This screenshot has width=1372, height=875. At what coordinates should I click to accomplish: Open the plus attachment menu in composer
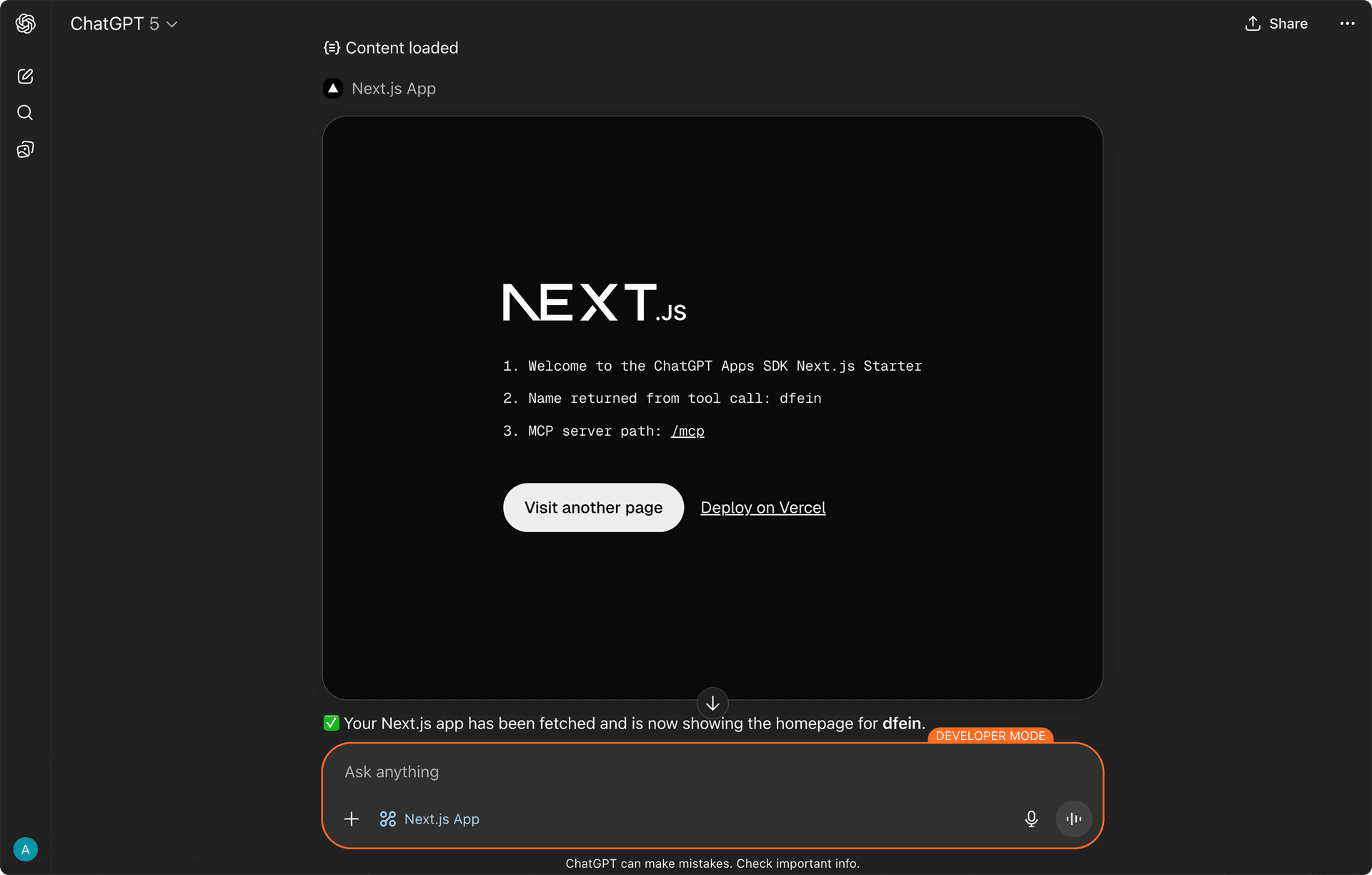[x=352, y=819]
